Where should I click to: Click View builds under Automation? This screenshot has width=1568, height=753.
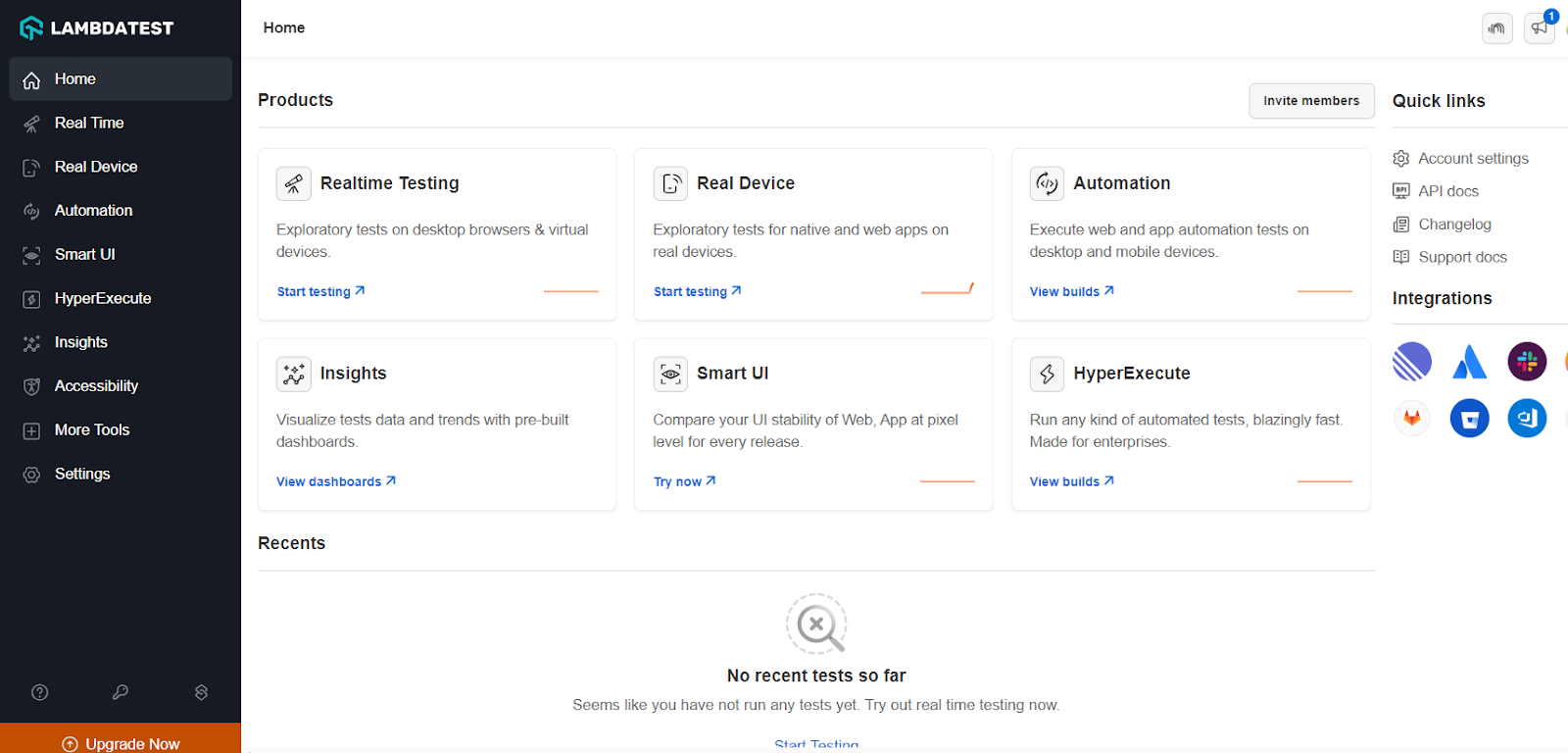click(1072, 291)
